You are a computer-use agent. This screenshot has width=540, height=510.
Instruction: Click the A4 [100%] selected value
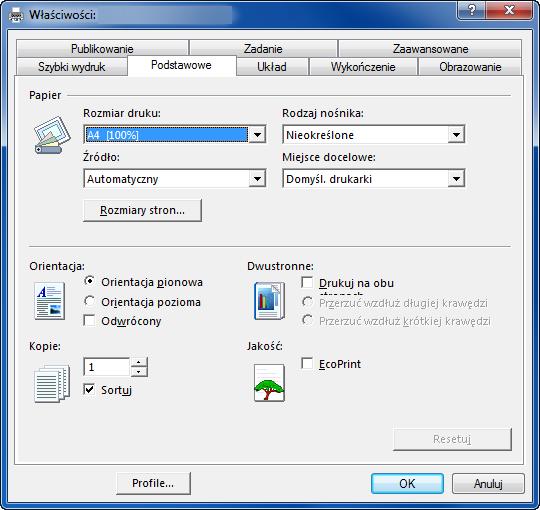pos(167,135)
